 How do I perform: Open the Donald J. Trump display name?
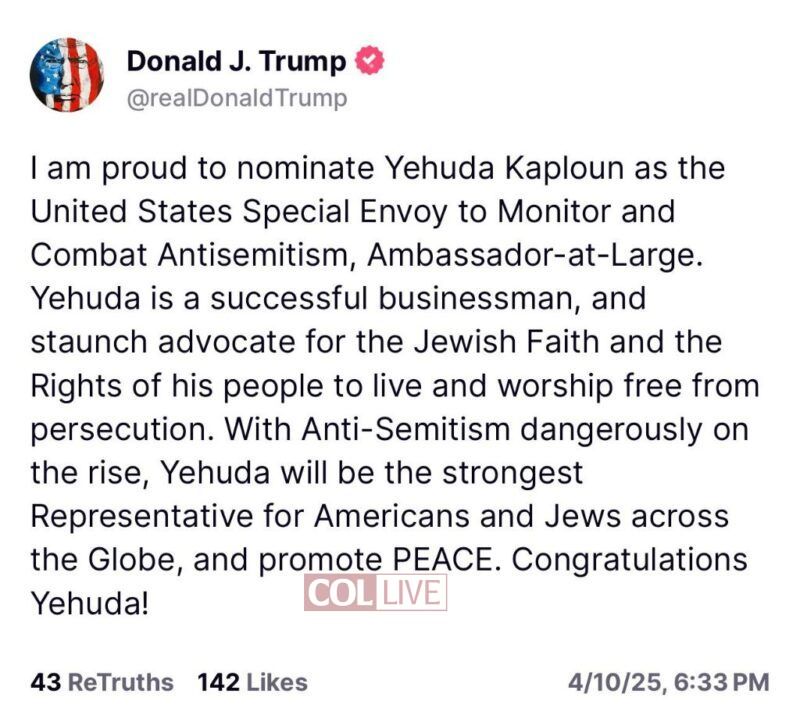click(236, 62)
